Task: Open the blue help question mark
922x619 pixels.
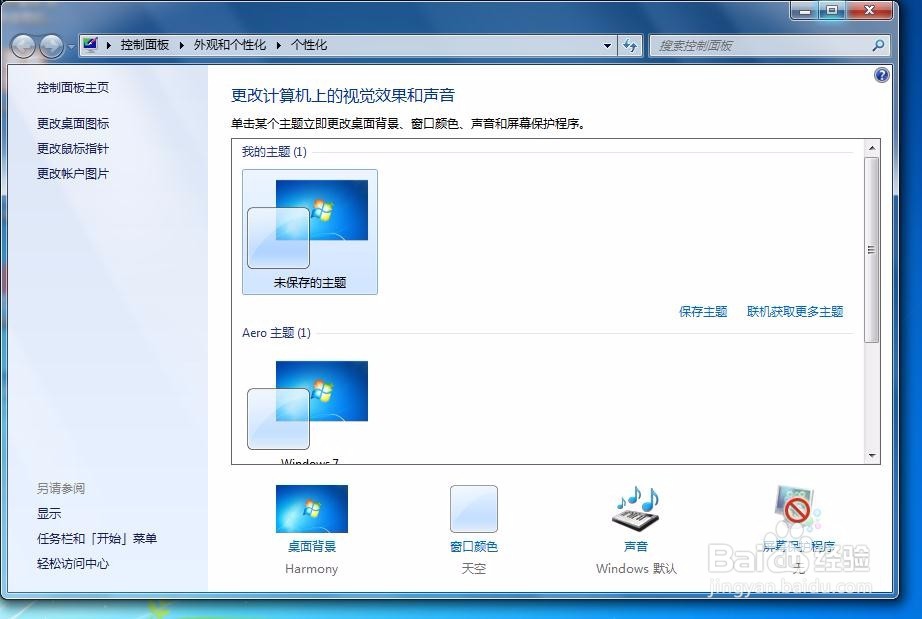Action: (x=881, y=75)
